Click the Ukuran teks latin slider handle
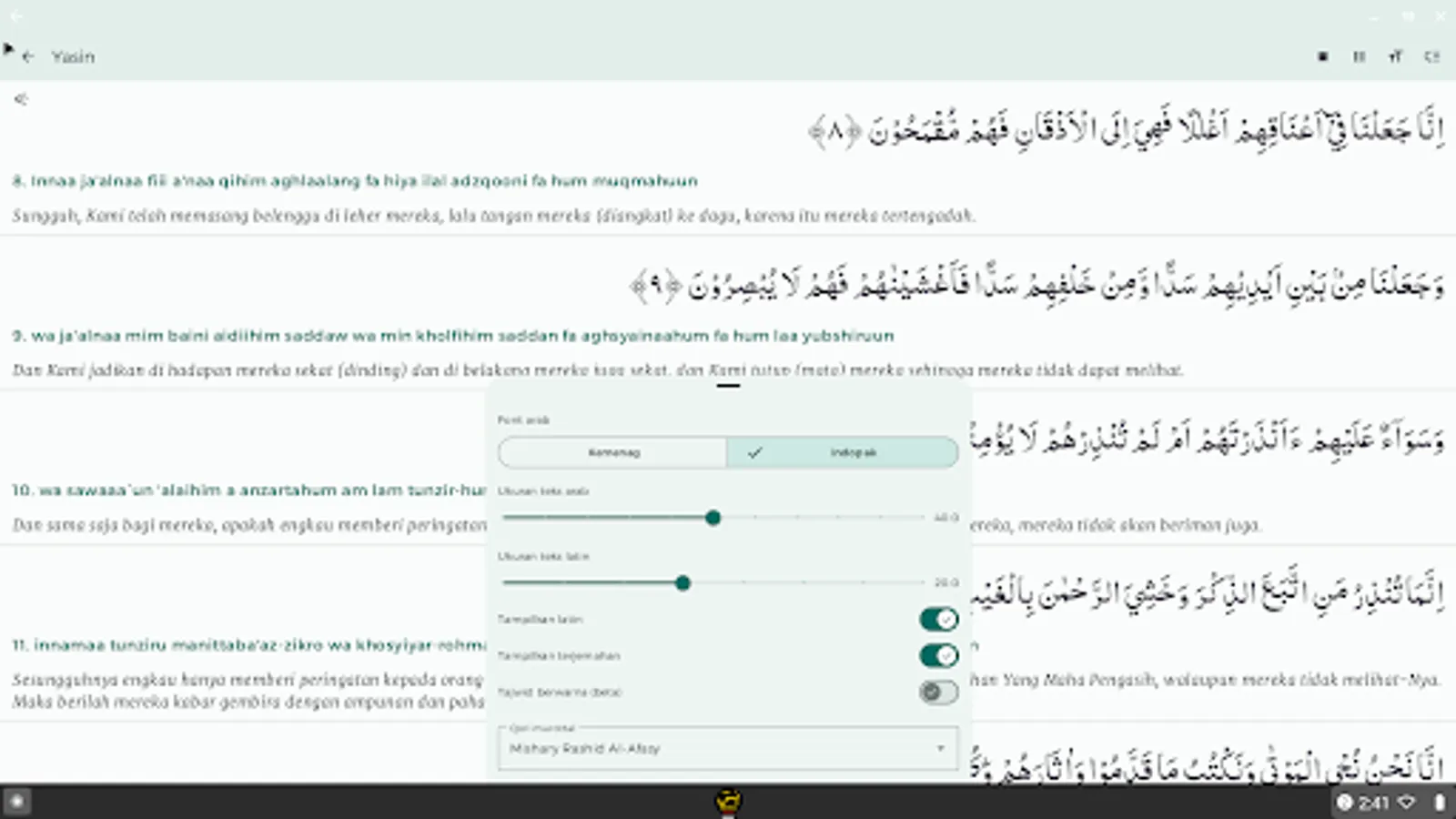 [x=683, y=583]
